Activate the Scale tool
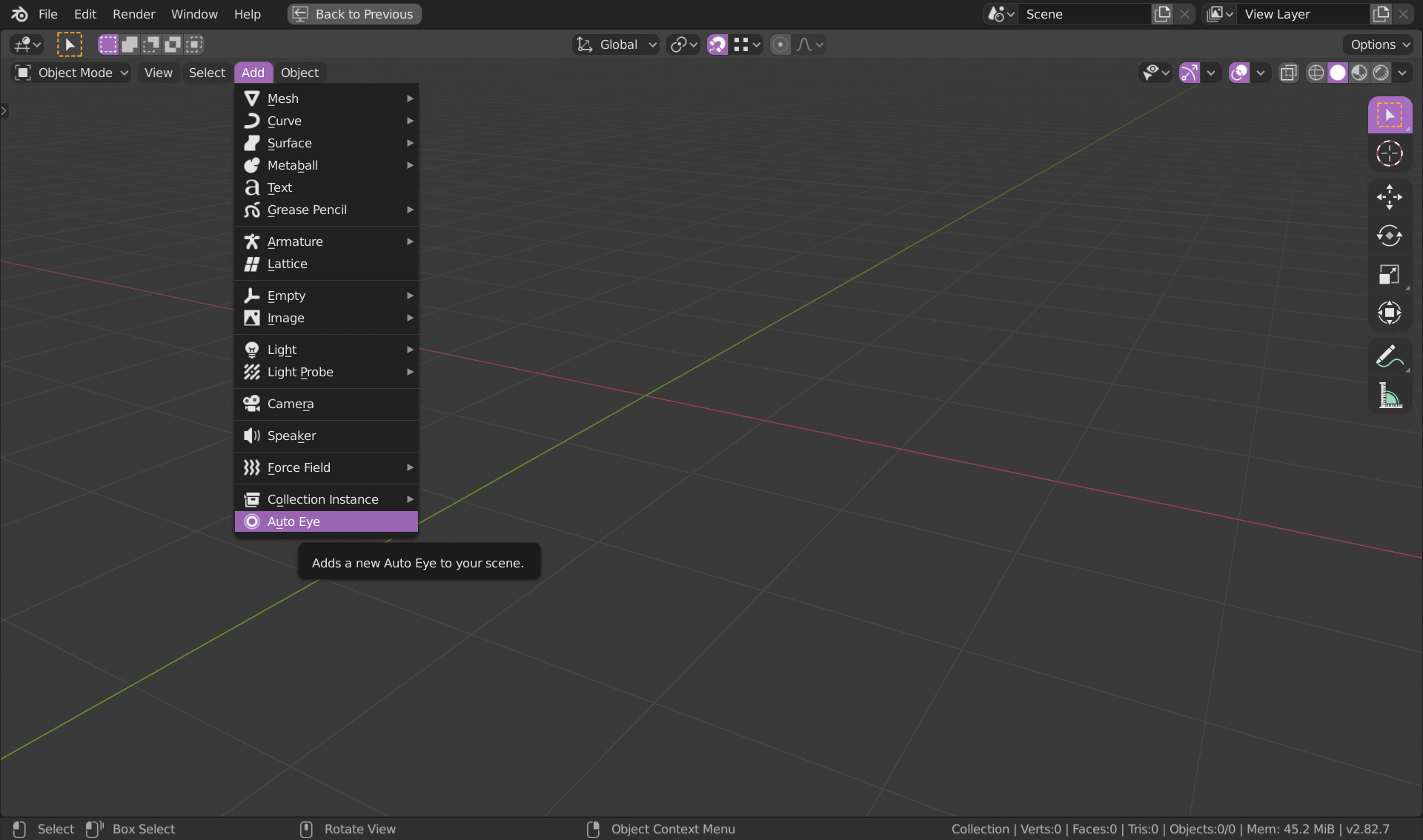The height and width of the screenshot is (840, 1423). (x=1390, y=274)
